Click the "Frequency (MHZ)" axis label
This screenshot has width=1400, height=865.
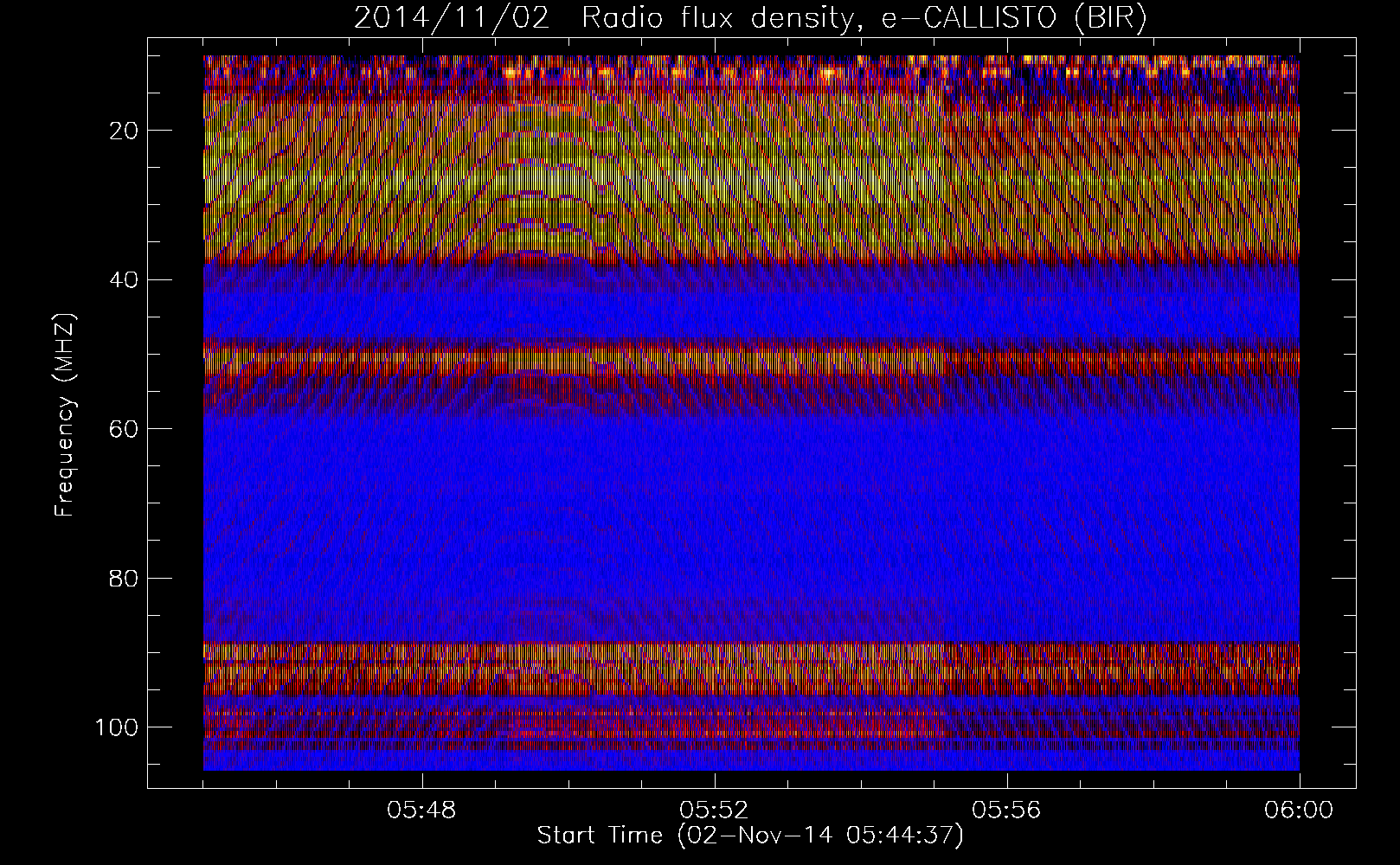point(65,415)
